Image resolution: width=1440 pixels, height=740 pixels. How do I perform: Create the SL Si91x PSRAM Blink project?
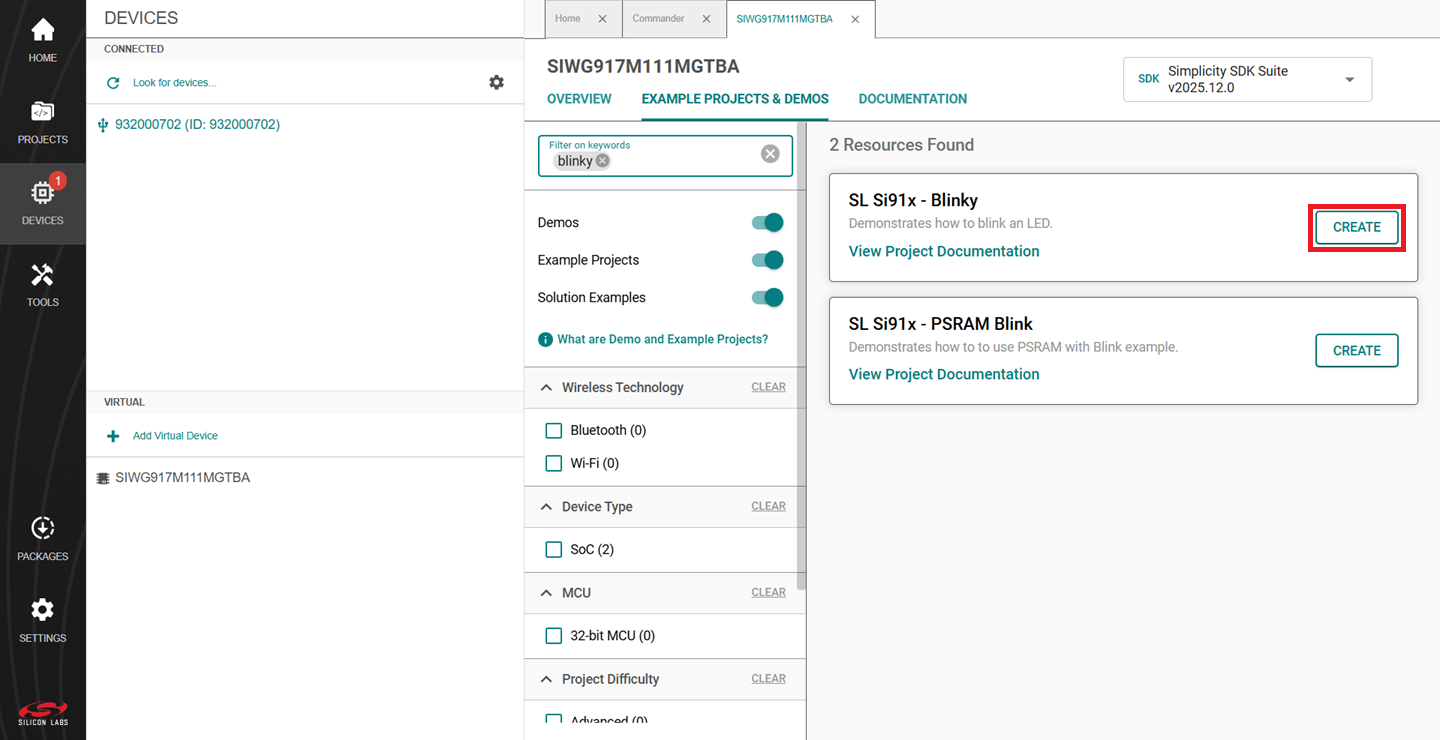tap(1356, 350)
